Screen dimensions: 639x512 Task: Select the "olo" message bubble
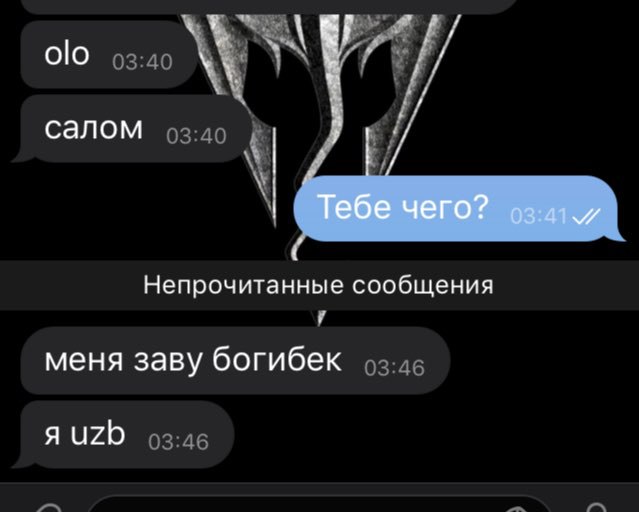pyautogui.click(x=108, y=55)
